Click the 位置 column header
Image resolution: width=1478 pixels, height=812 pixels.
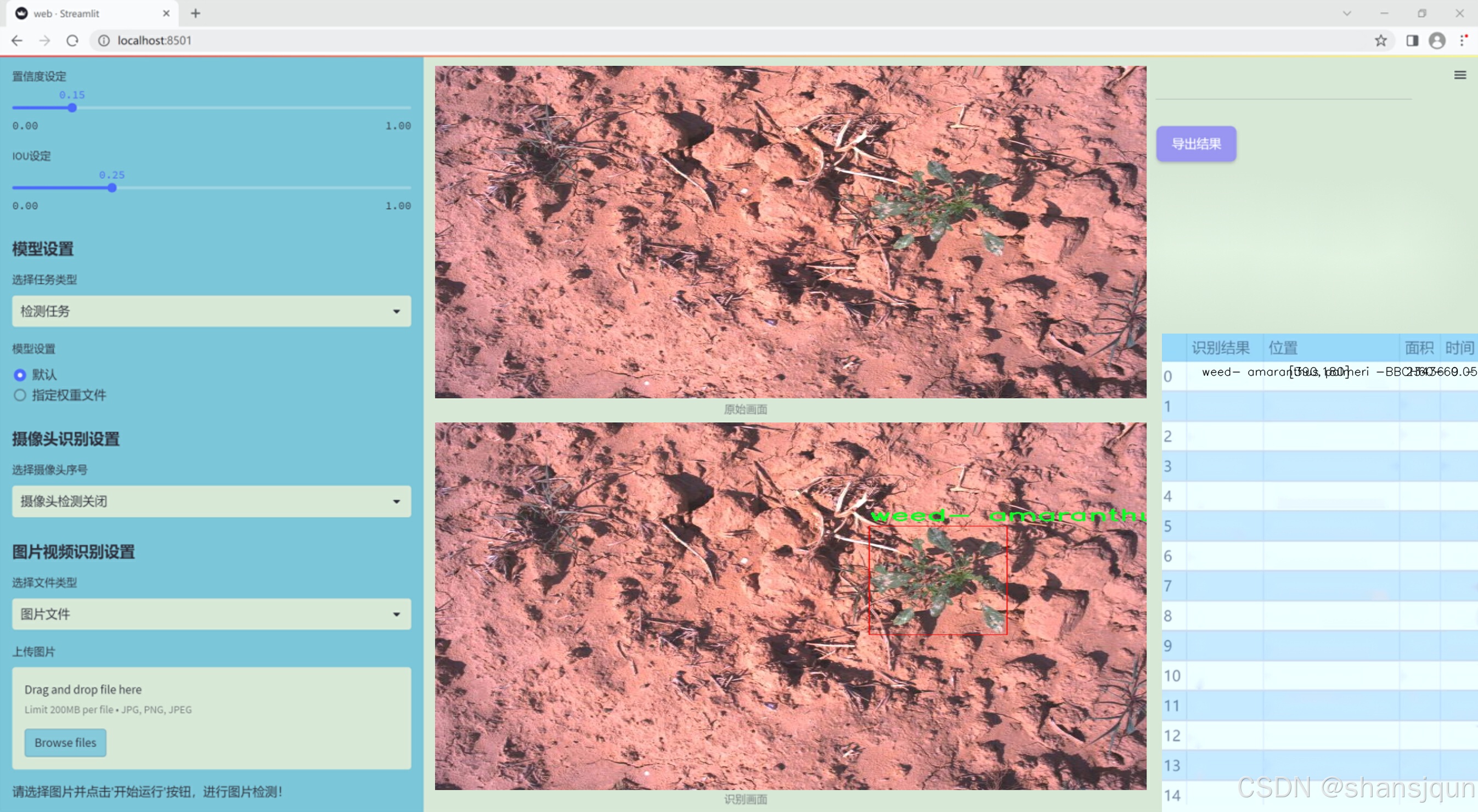click(x=1330, y=348)
